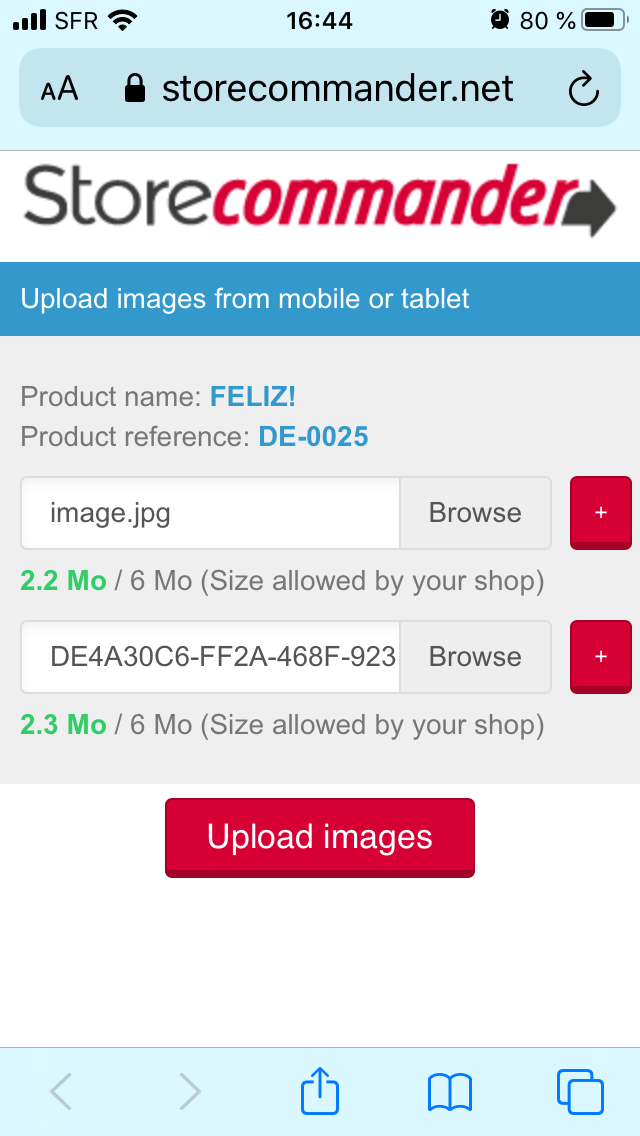Tap the Upload images from mobile header
Image resolution: width=640 pixels, height=1136 pixels.
pos(245,299)
